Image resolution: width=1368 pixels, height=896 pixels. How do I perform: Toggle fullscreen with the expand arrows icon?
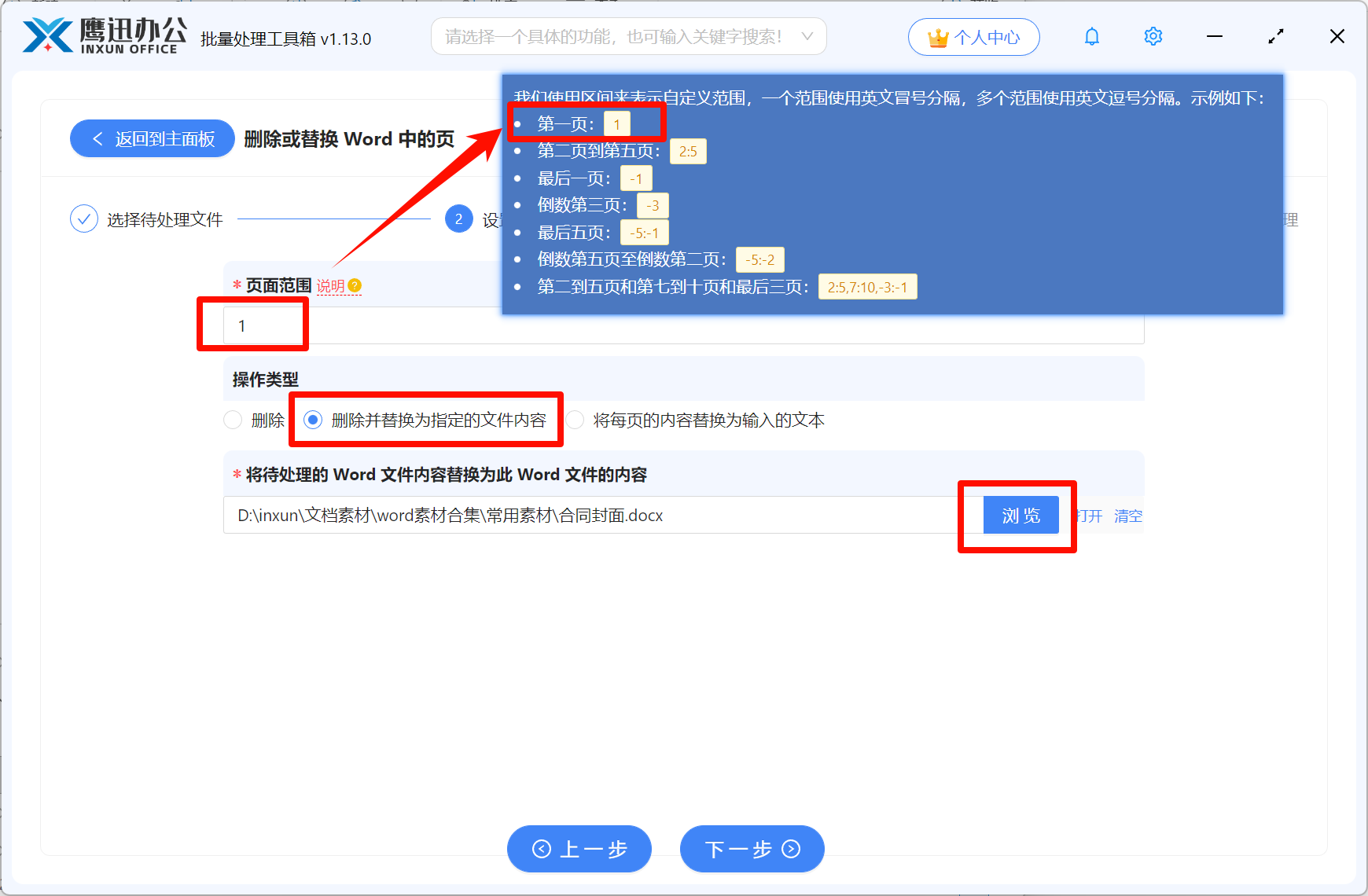coord(1275,36)
